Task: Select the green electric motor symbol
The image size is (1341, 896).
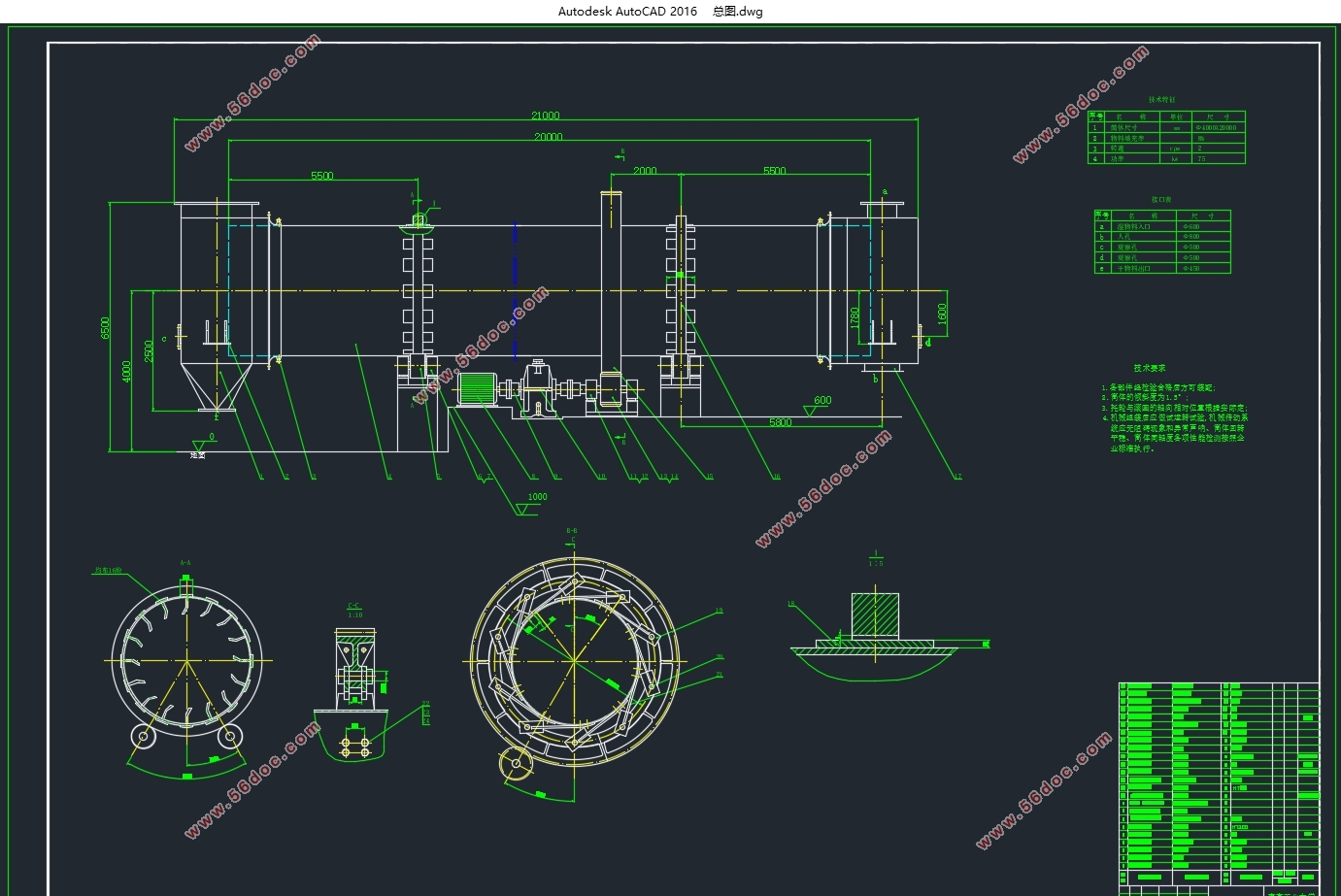Action: coord(476,388)
